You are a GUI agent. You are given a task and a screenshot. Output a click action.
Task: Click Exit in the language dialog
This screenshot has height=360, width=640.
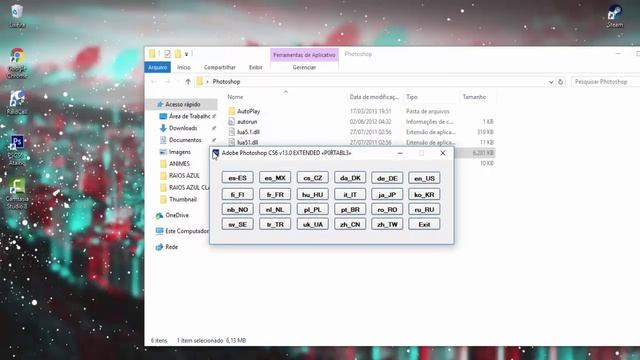[x=424, y=224]
